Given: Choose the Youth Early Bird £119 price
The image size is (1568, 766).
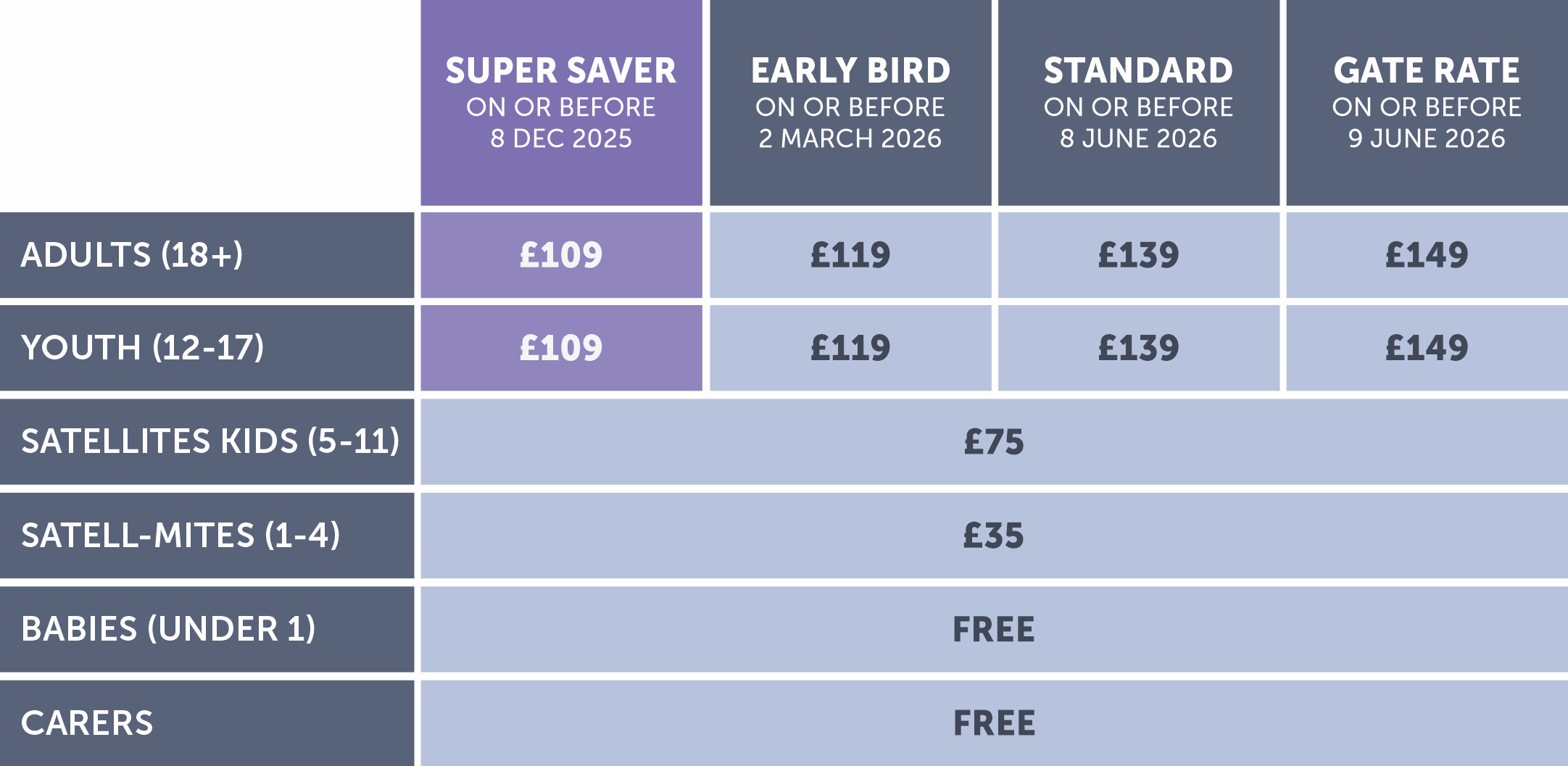Looking at the screenshot, I should (x=850, y=348).
